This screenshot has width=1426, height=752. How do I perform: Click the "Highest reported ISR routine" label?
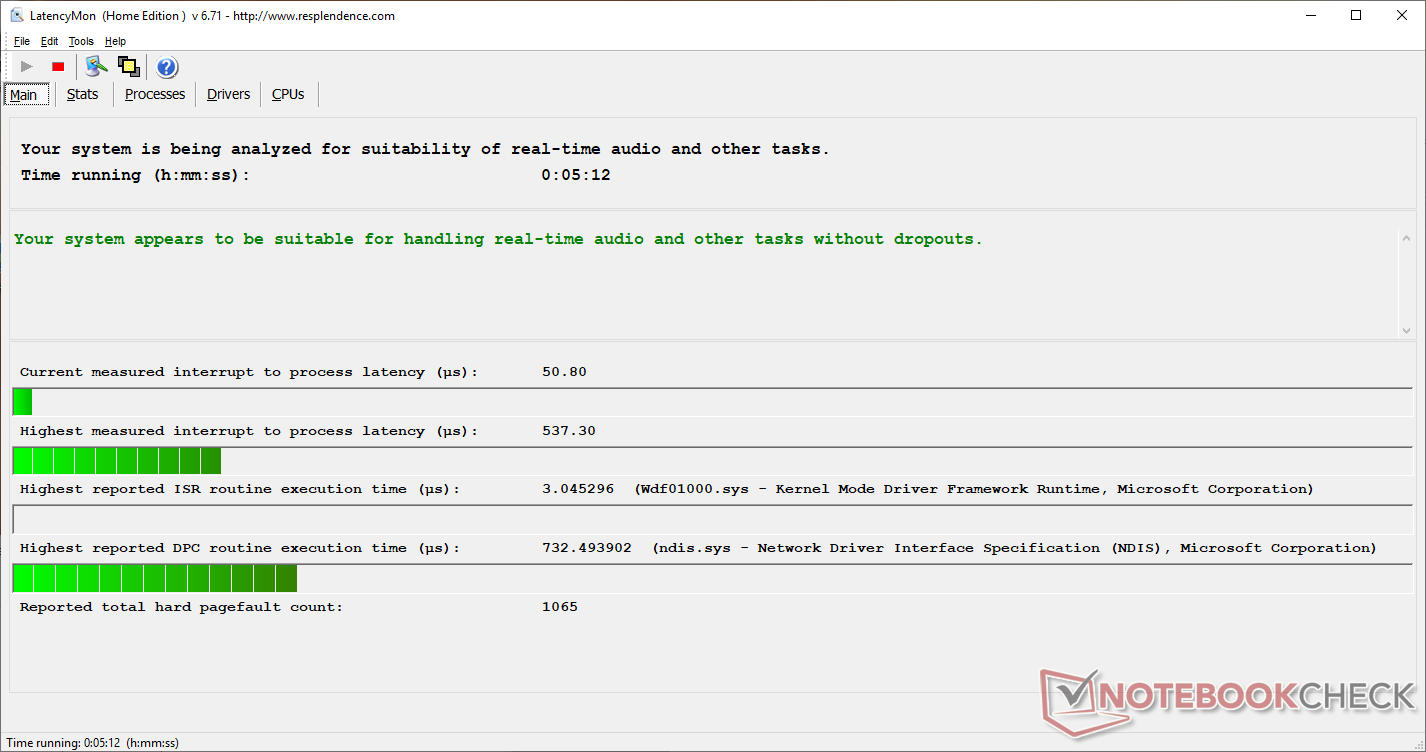240,489
